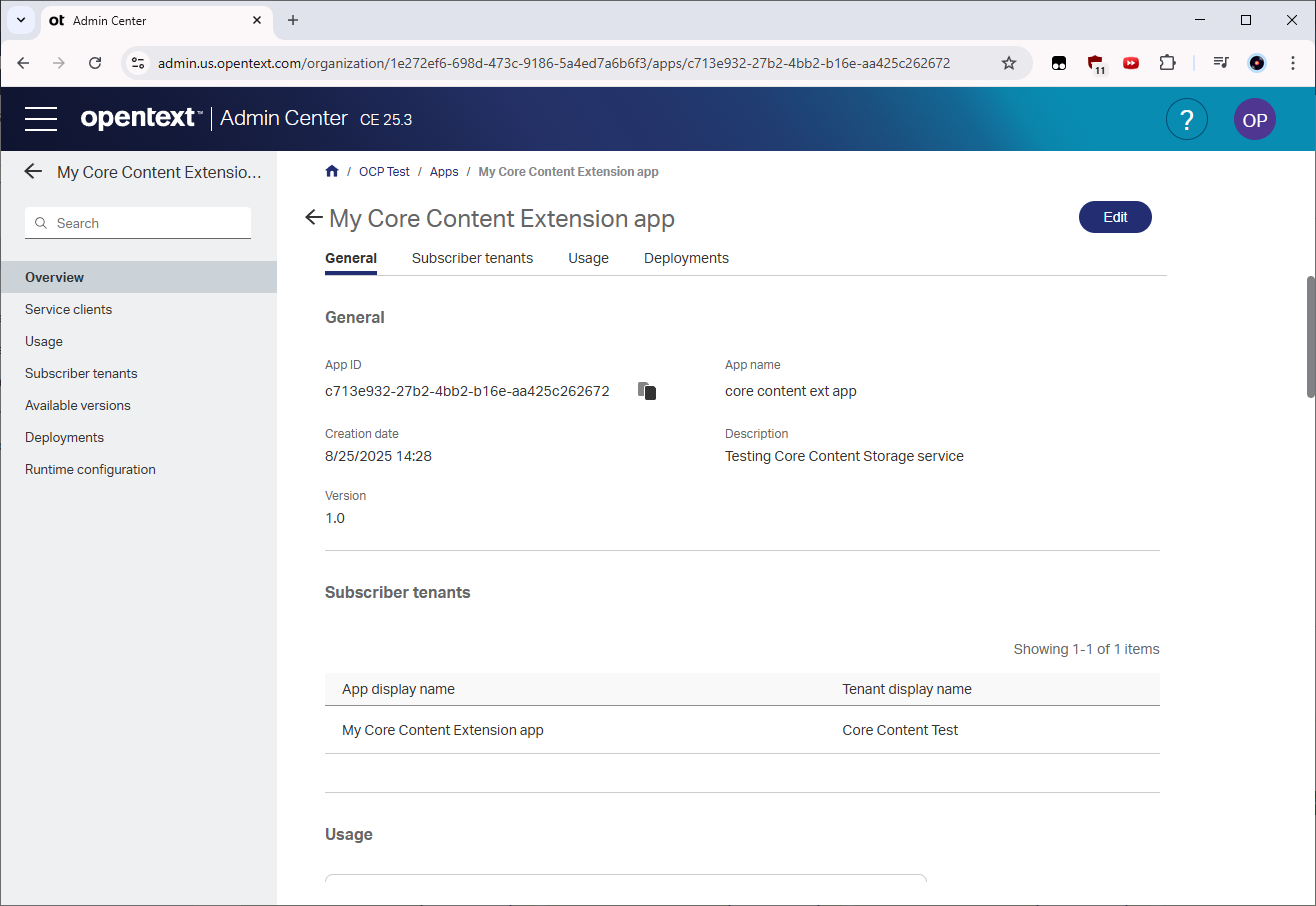Click 'Tenant display name' column header
Image resolution: width=1316 pixels, height=906 pixels.
pyautogui.click(x=907, y=689)
